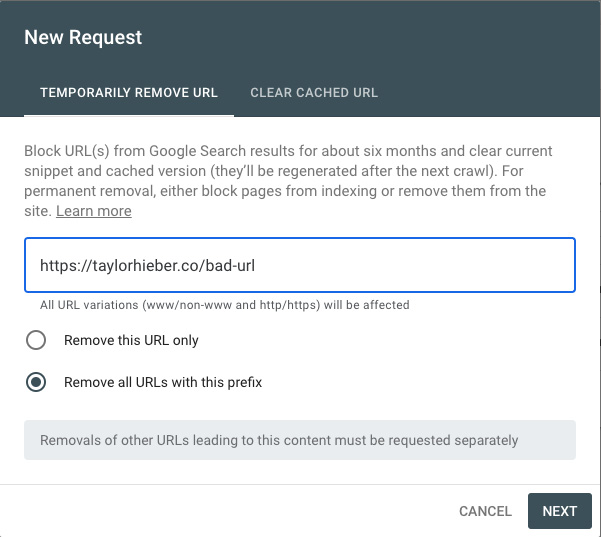Screen dimensions: 601x537
Task: Select the Remove this URL only radio button
Action: pyautogui.click(x=36, y=340)
